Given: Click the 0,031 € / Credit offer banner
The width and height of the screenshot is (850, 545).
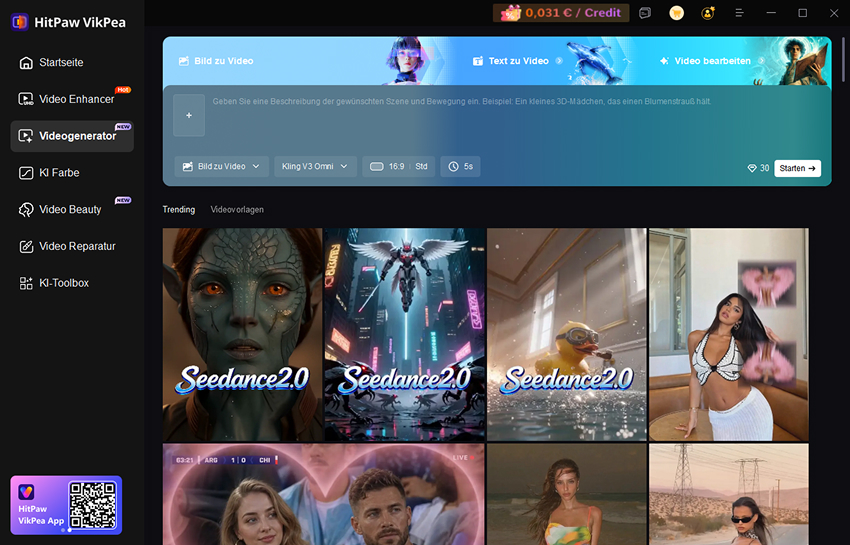Looking at the screenshot, I should (561, 13).
